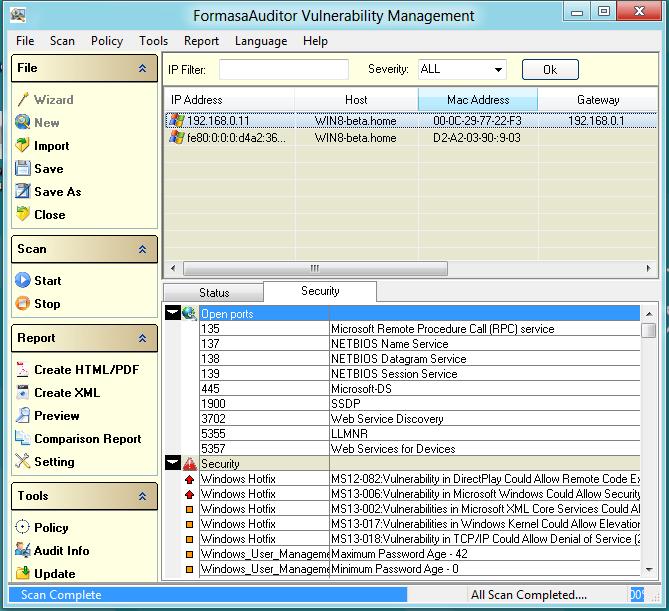
Task: Sort by Host column header
Action: pyautogui.click(x=356, y=100)
